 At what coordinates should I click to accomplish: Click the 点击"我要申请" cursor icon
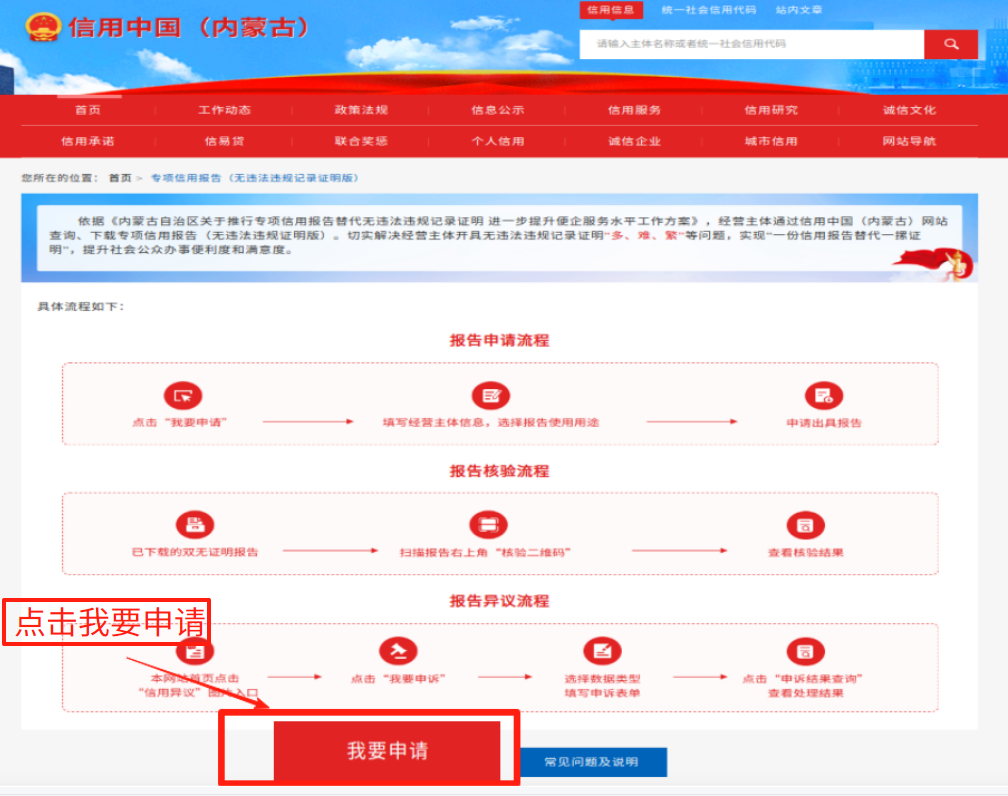(x=183, y=395)
